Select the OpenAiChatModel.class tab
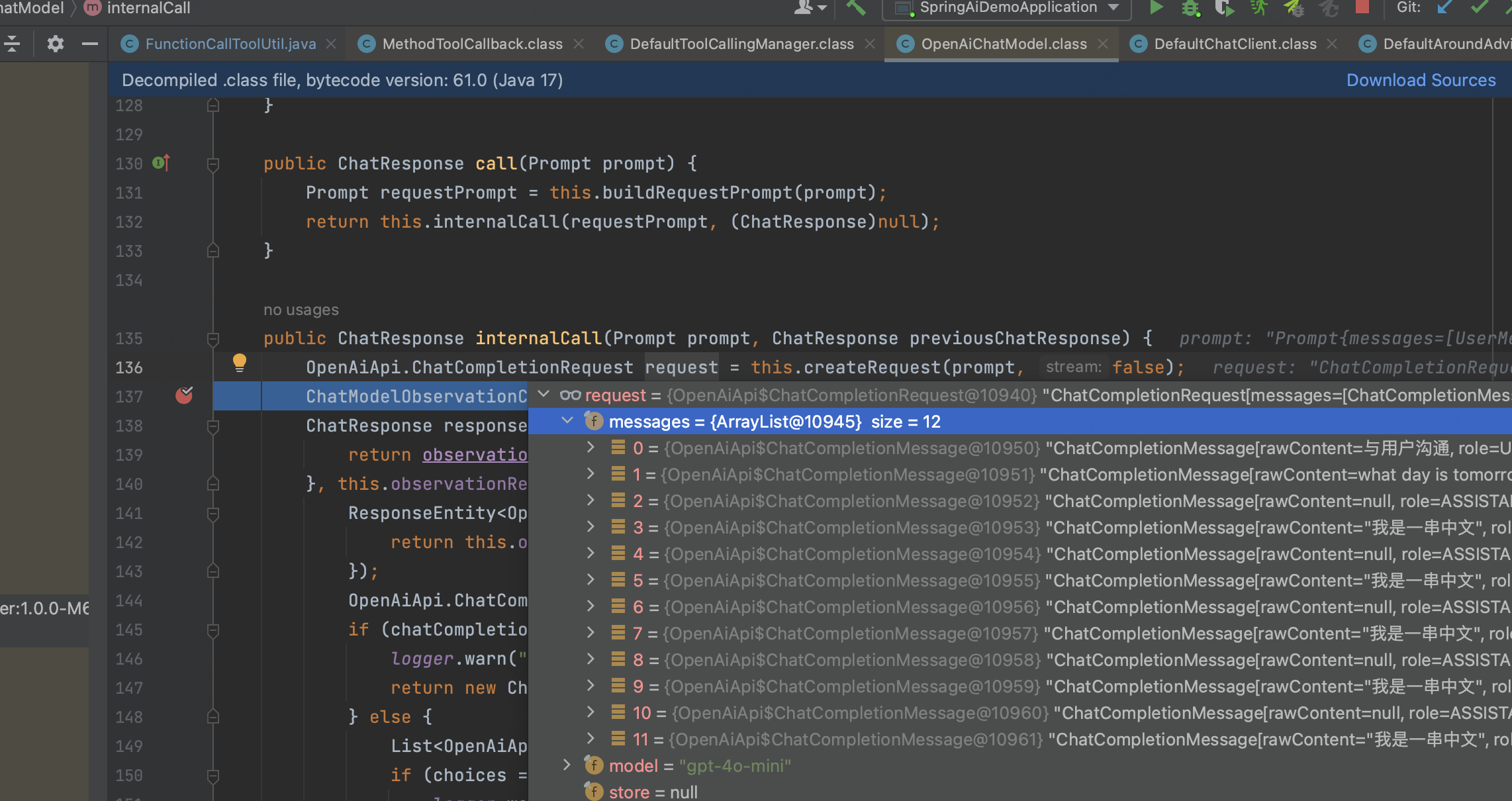This screenshot has width=1512, height=801. click(x=1004, y=44)
